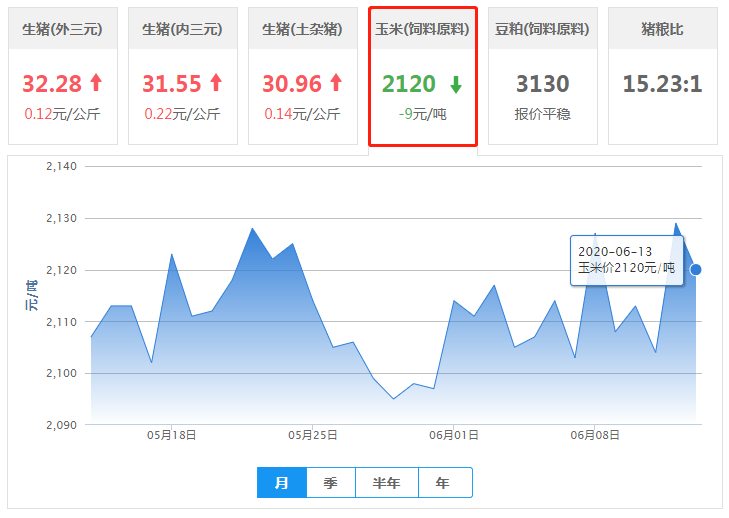Click the 报价平稳 status text
Viewport: 729px width, 518px height.
542,114
